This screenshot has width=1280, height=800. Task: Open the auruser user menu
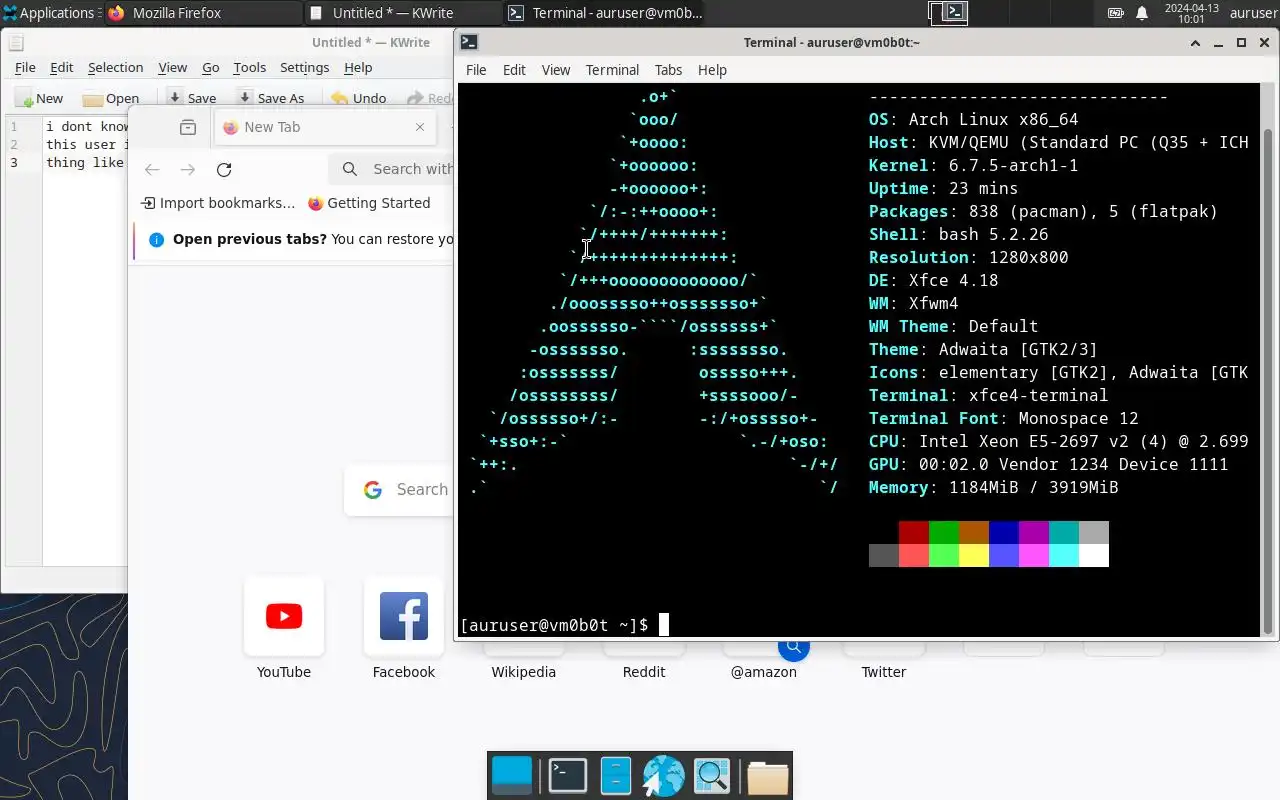pos(1253,13)
